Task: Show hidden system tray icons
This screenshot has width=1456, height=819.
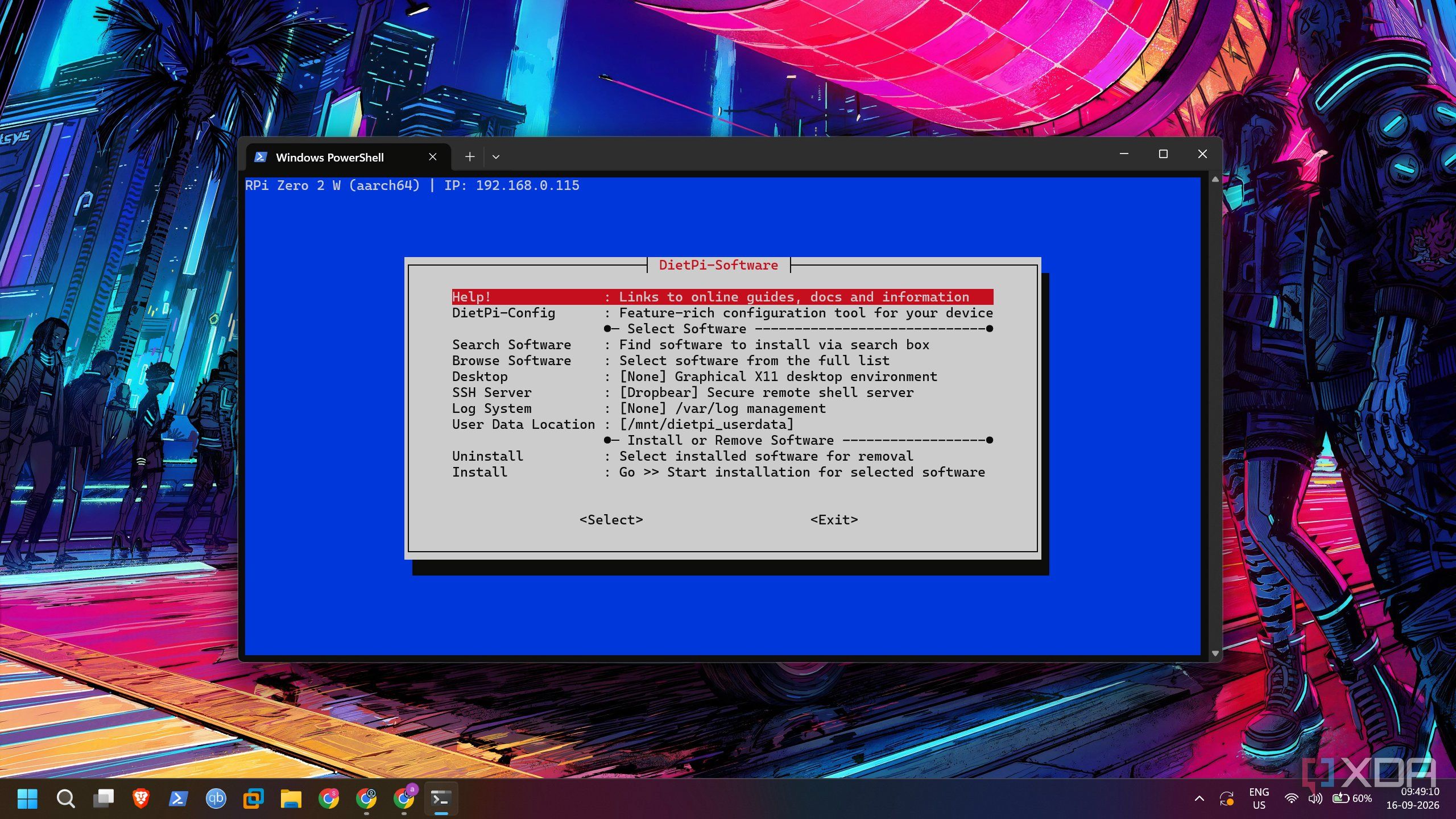Action: coord(1199,799)
